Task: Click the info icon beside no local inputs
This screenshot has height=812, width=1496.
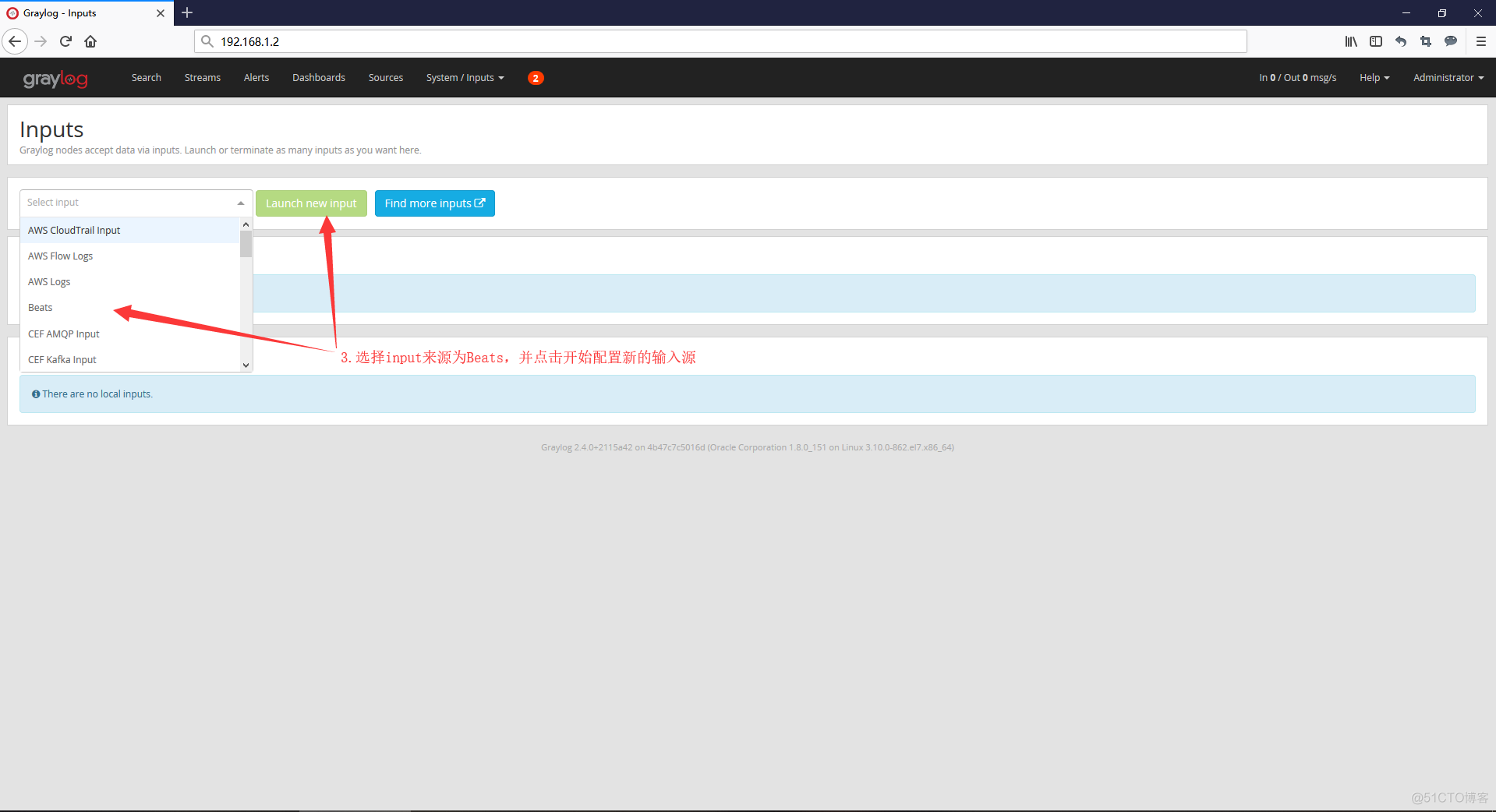Action: coord(36,394)
